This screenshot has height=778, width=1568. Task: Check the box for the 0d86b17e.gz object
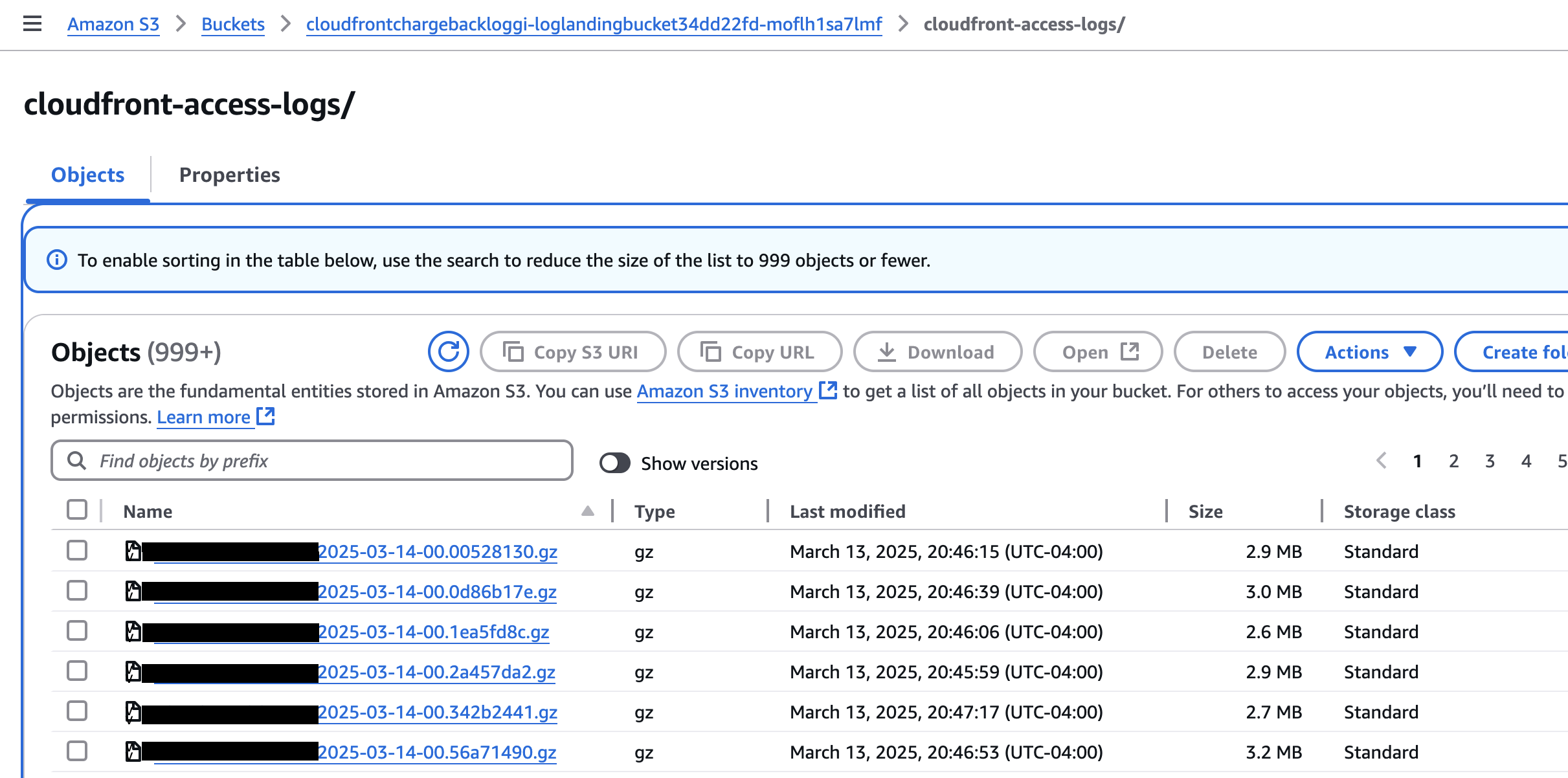[77, 590]
